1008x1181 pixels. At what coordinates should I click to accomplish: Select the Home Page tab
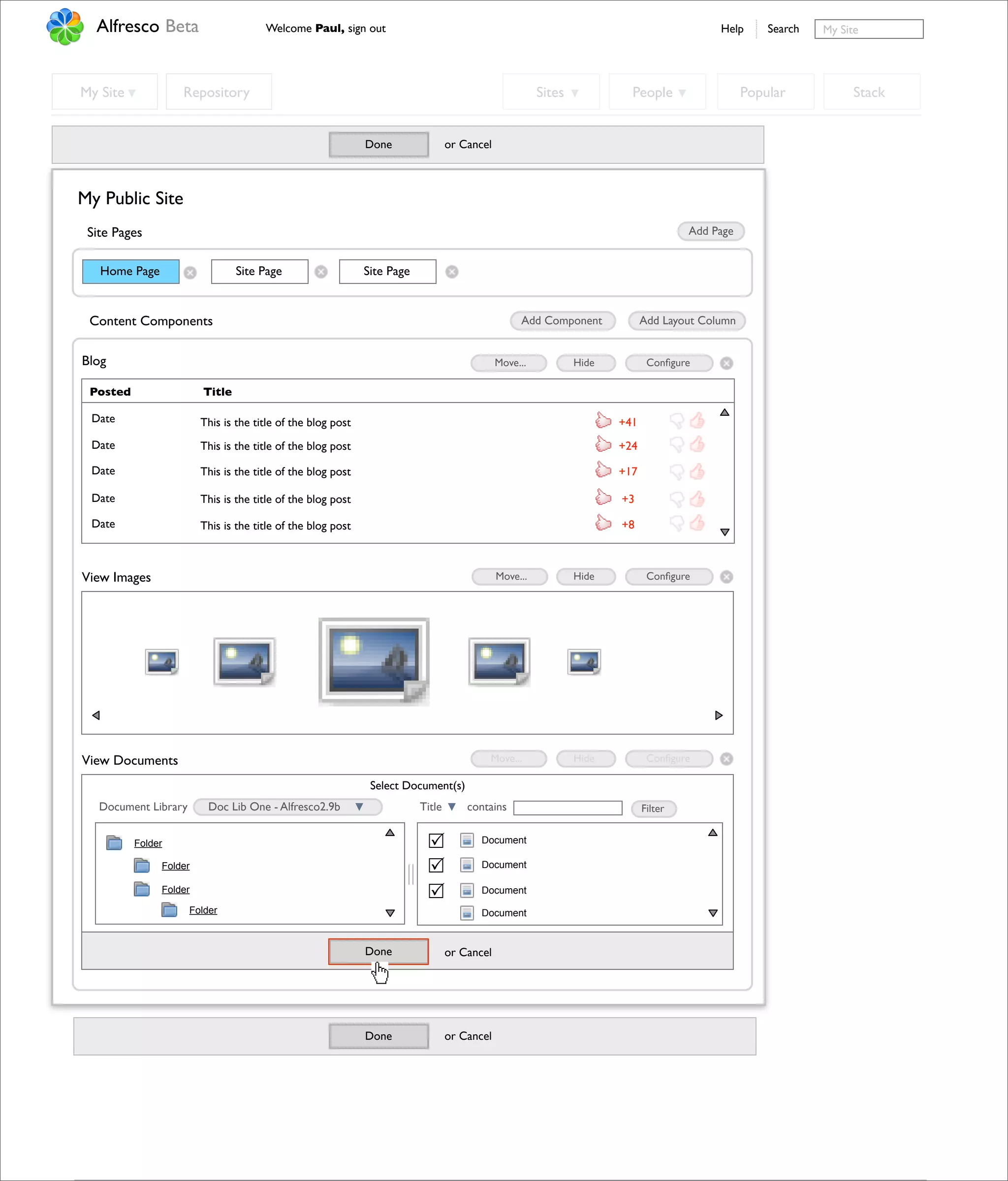point(130,271)
